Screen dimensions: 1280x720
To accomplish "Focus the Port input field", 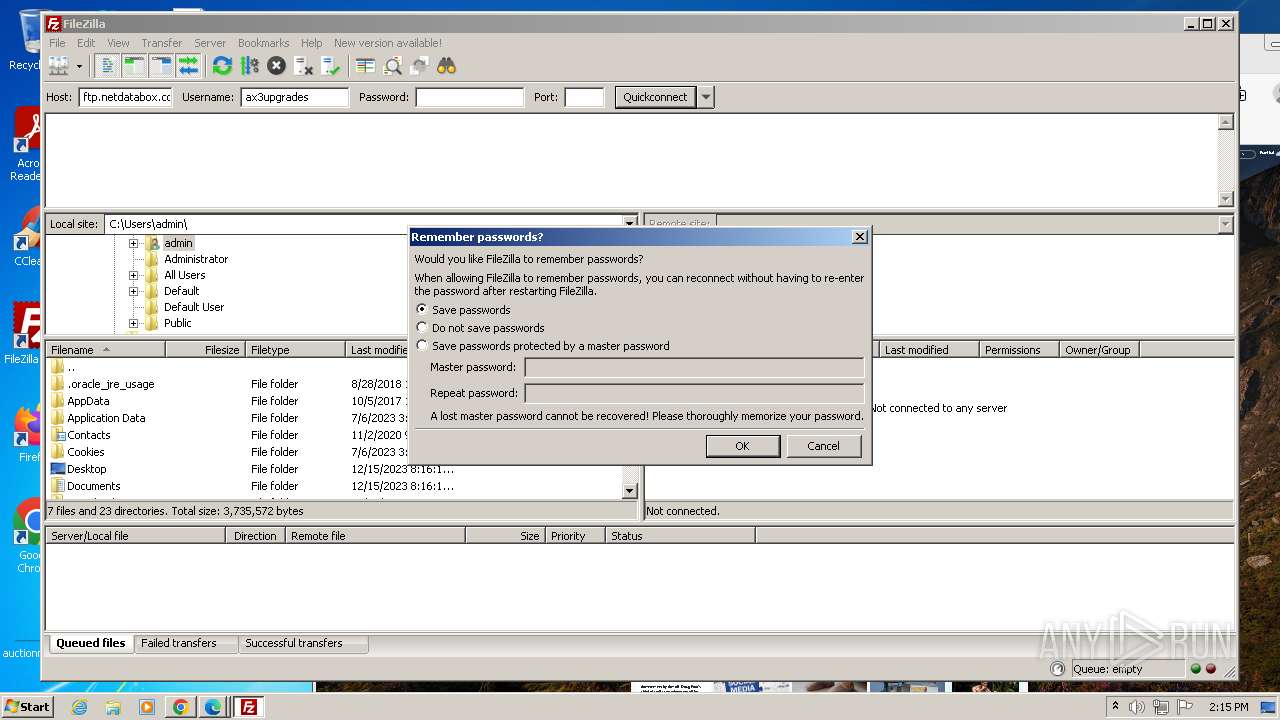I will 585,97.
